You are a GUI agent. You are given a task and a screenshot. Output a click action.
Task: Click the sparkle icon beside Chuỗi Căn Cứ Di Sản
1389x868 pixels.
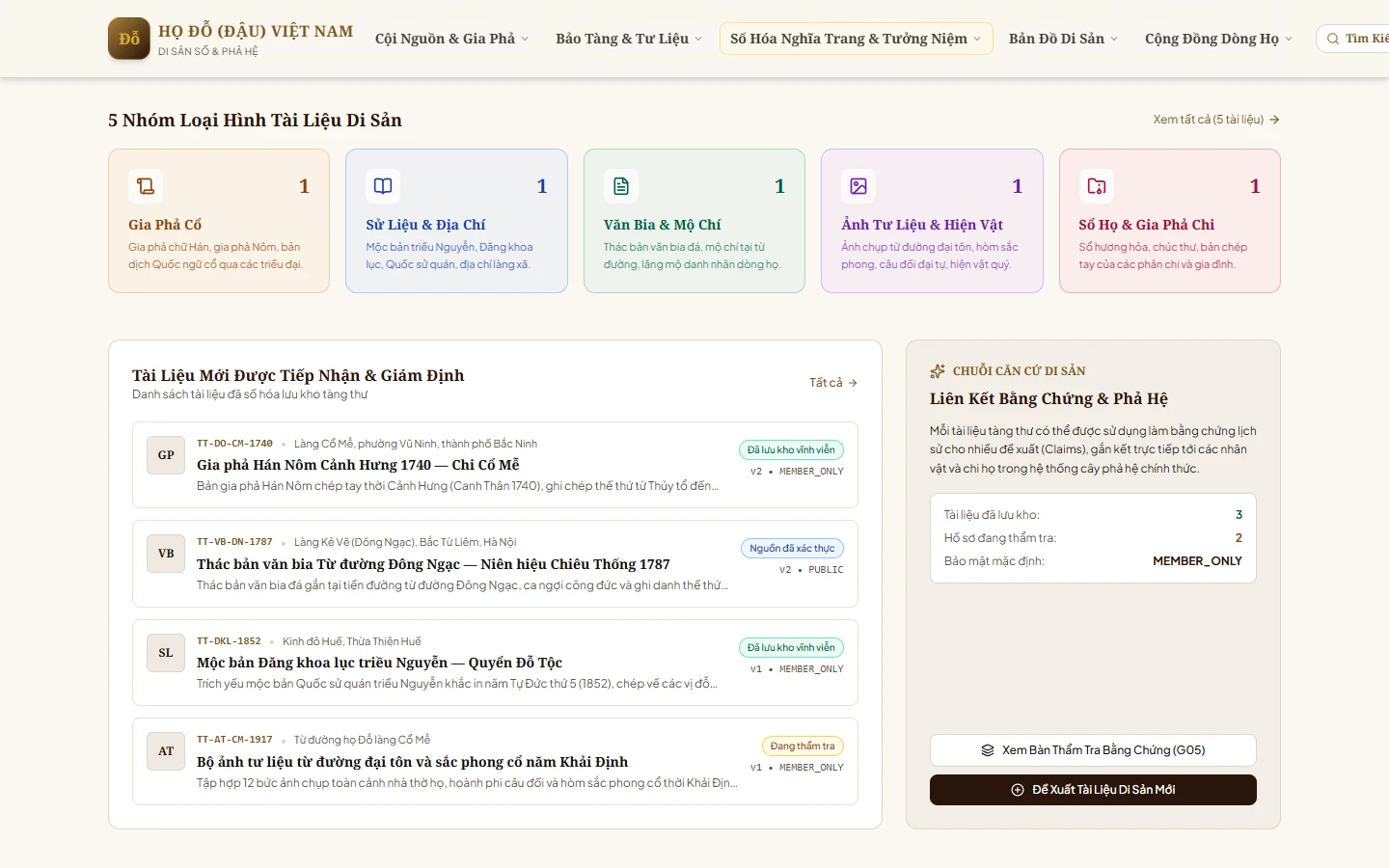tap(938, 371)
